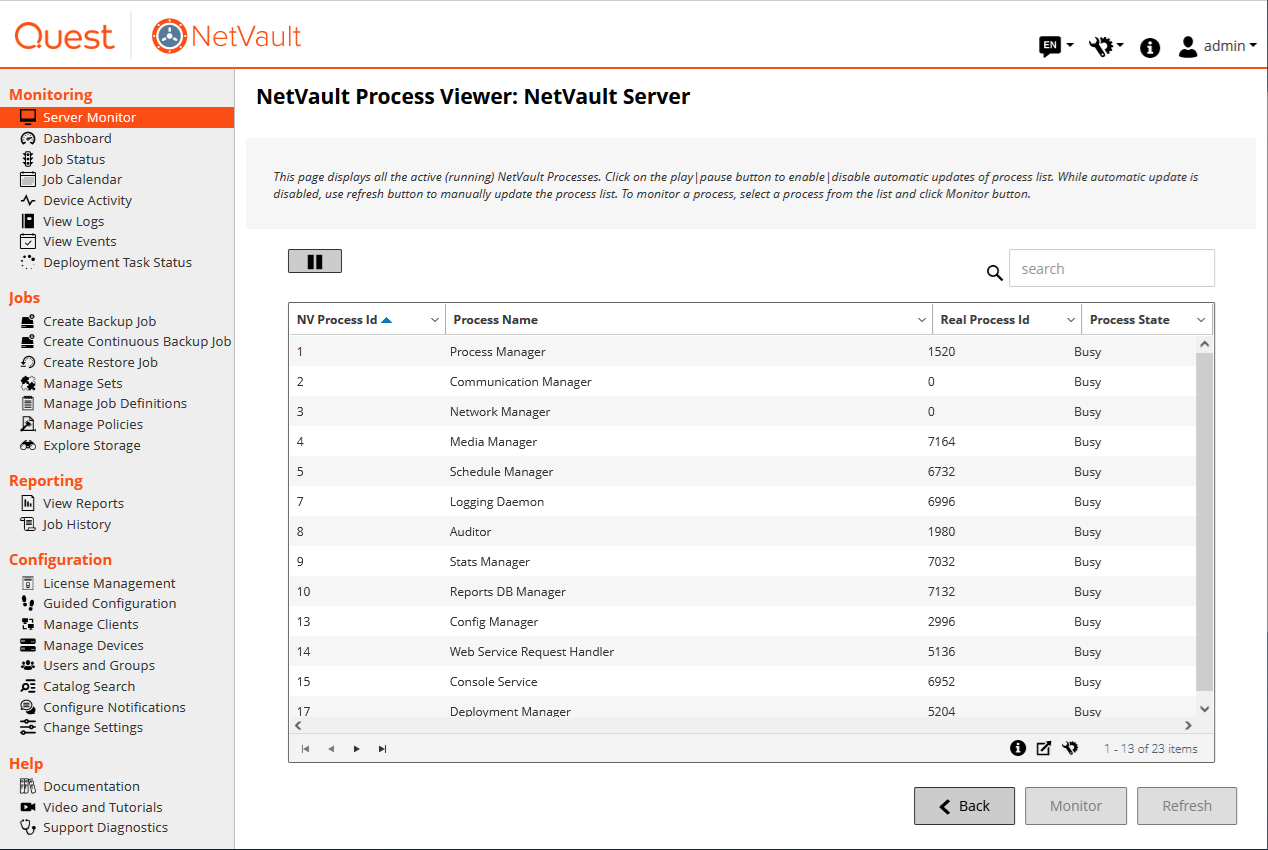This screenshot has width=1268, height=850.
Task: Click the Users and Groups icon
Action: (28, 665)
